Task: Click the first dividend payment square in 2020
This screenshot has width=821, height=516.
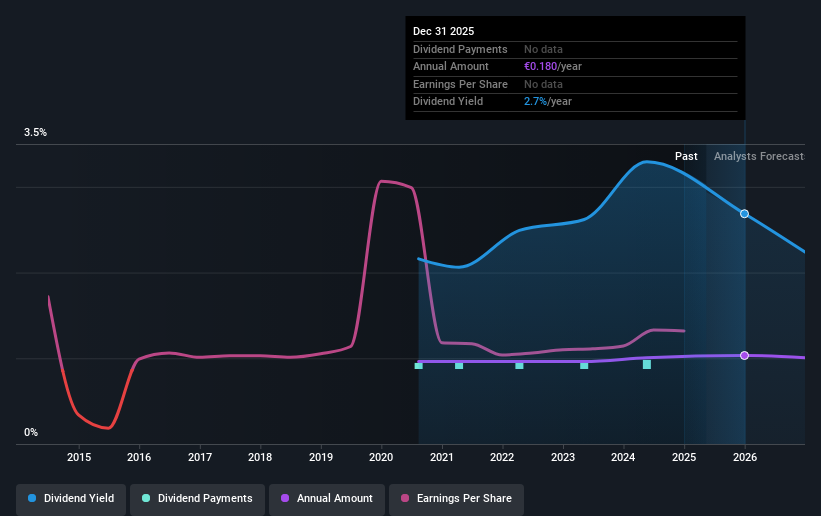Action: [x=418, y=366]
